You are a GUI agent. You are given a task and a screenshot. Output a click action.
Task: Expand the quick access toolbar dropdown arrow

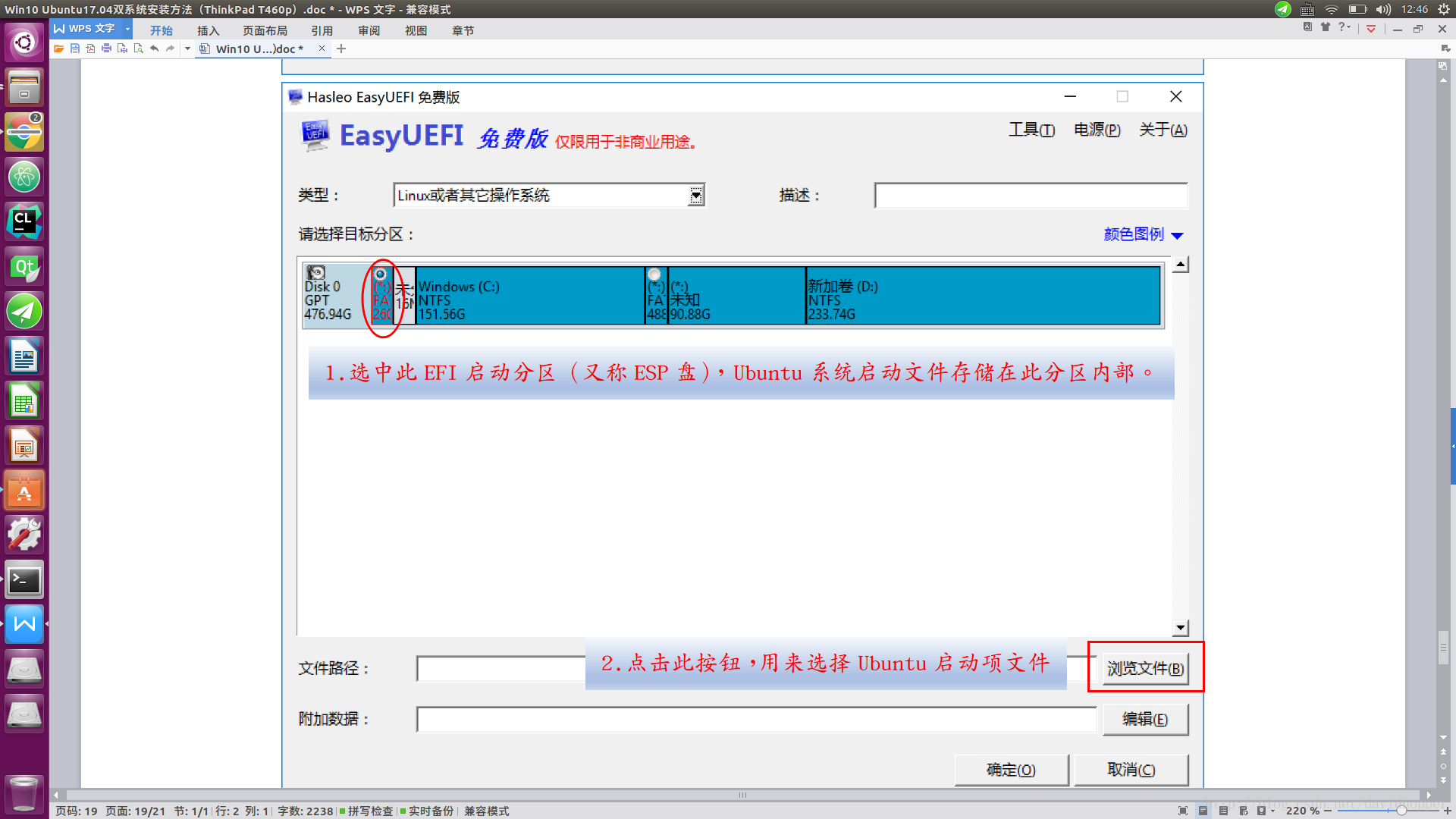point(187,49)
